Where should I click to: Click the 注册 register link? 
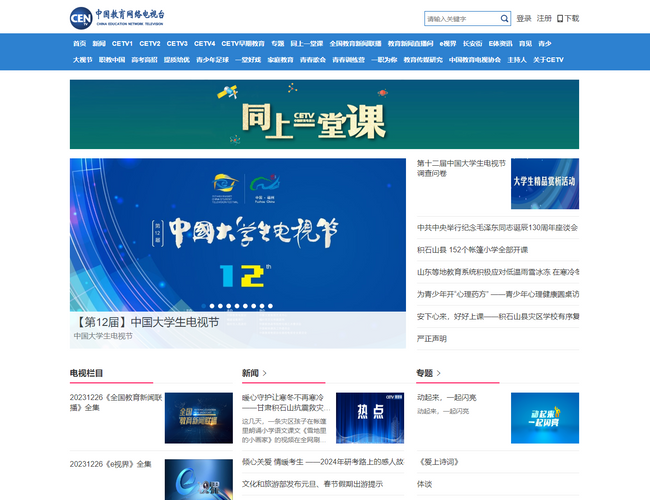[544, 18]
